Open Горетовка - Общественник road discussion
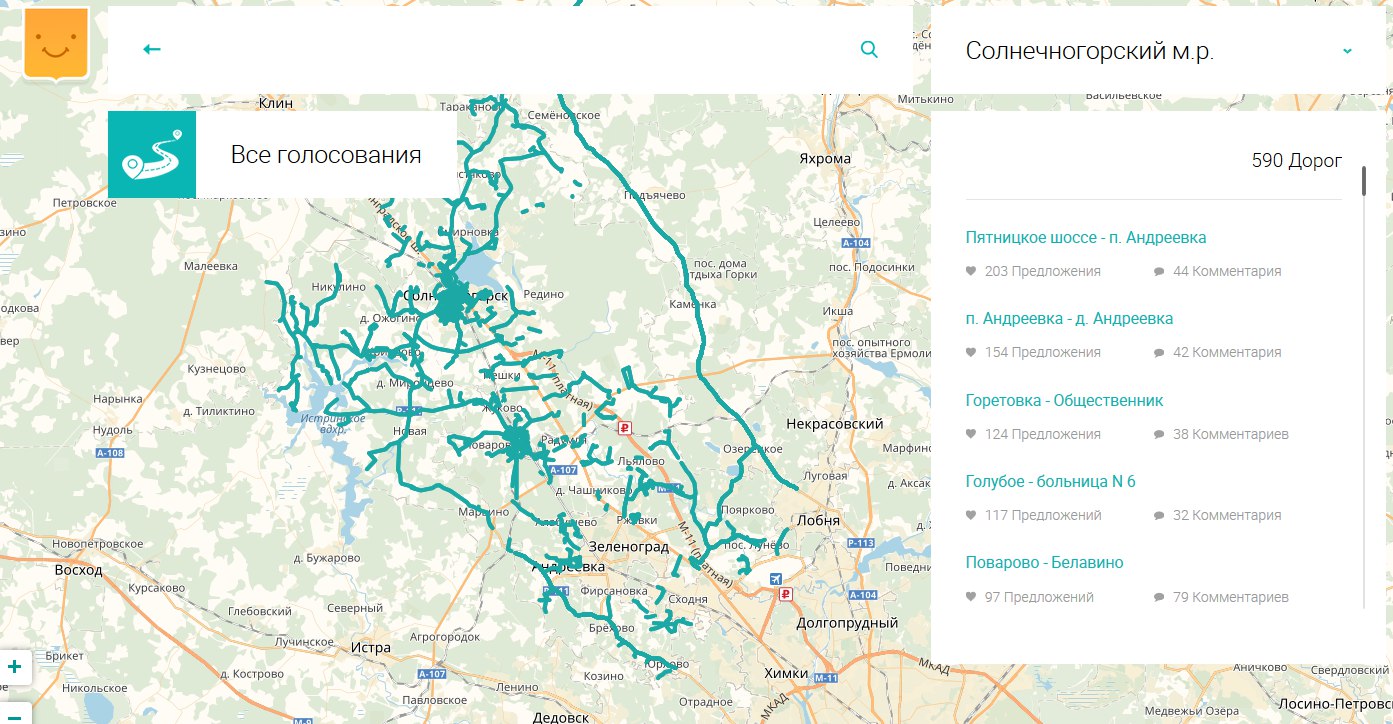 [1063, 399]
